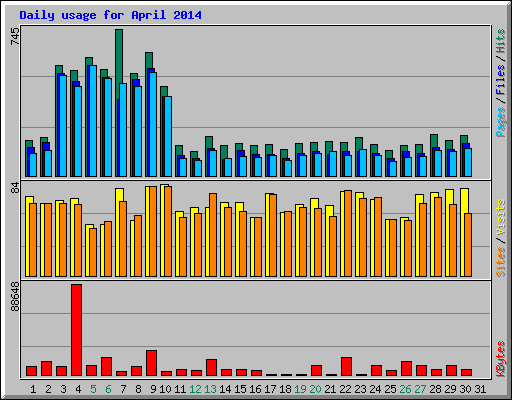Click day label 31 on x-axis
The width and height of the screenshot is (512, 400).
point(480,389)
